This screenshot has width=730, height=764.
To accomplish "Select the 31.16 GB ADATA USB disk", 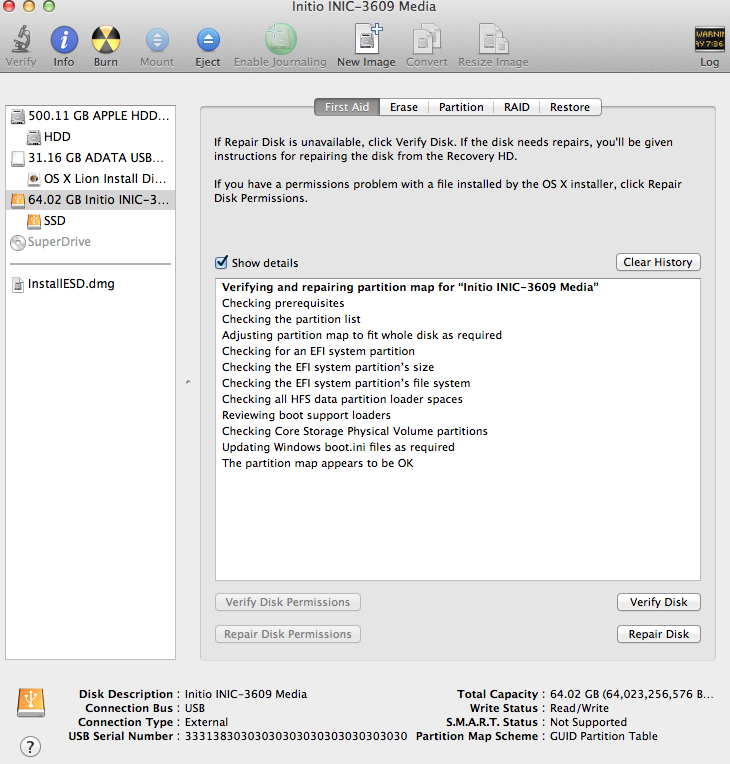I will click(91, 158).
